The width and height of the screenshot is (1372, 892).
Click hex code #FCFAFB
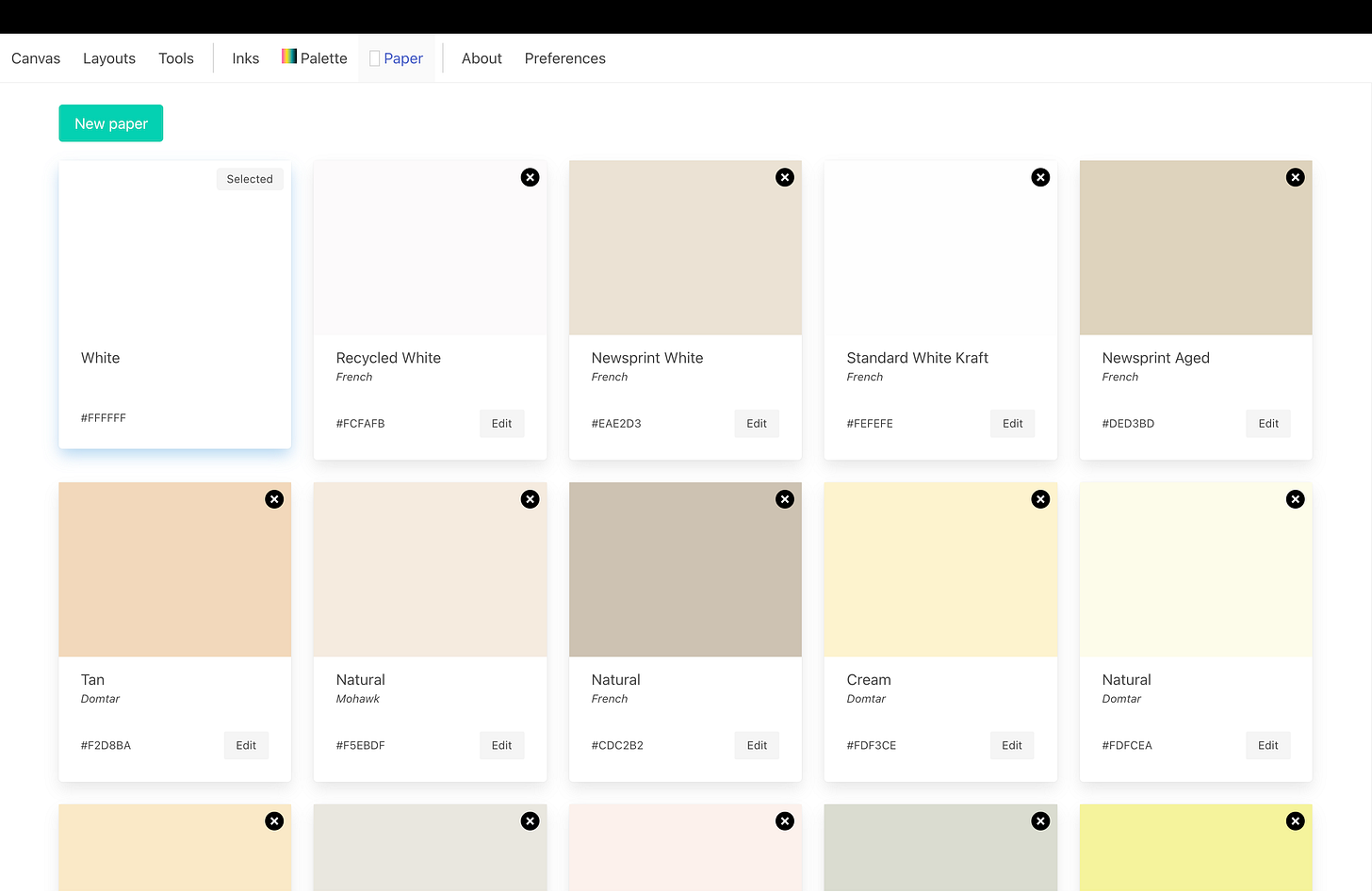(361, 424)
